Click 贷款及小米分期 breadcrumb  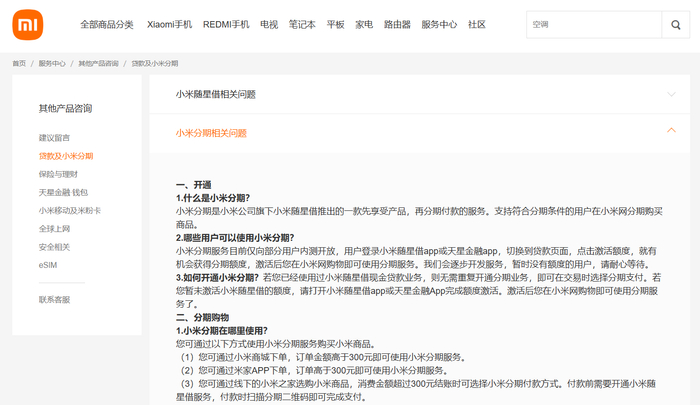154,63
